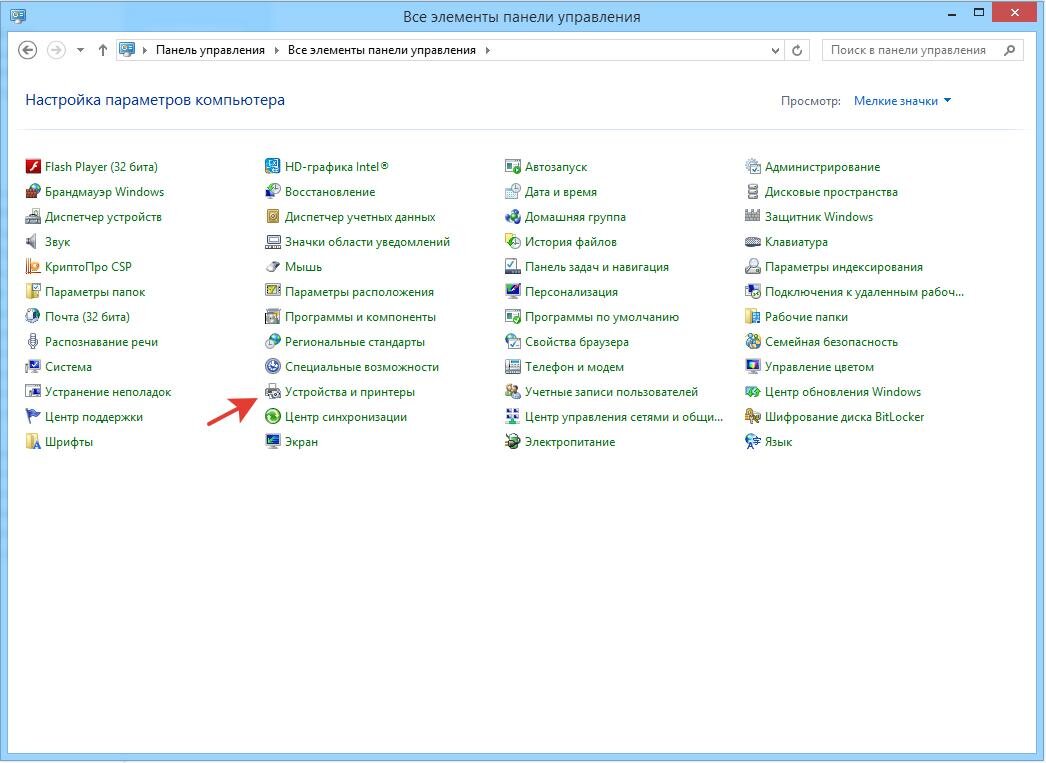Open the Центр синхронизации green icon

point(273,417)
